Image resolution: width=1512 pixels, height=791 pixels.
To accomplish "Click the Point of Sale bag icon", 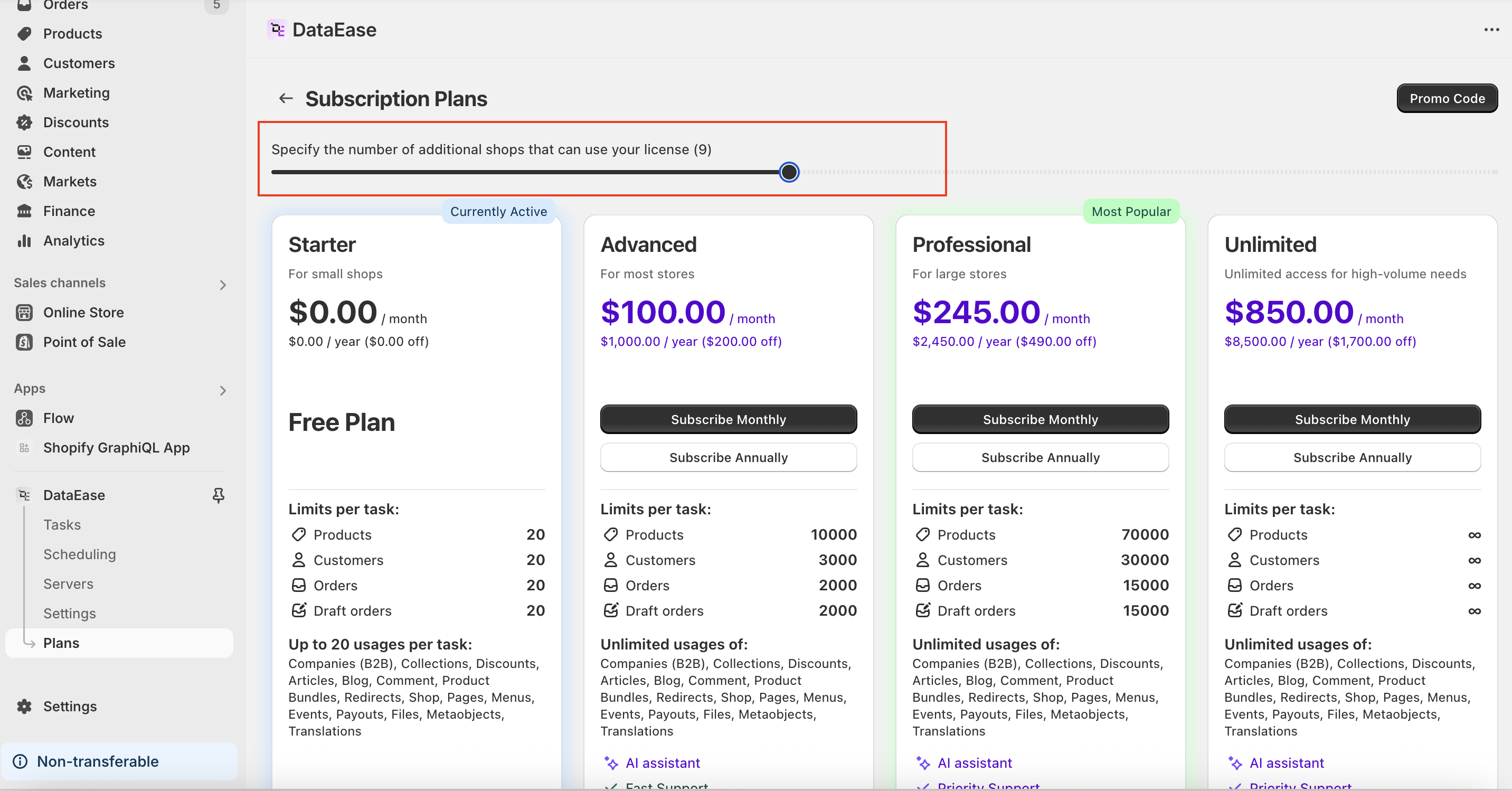I will click(x=24, y=342).
